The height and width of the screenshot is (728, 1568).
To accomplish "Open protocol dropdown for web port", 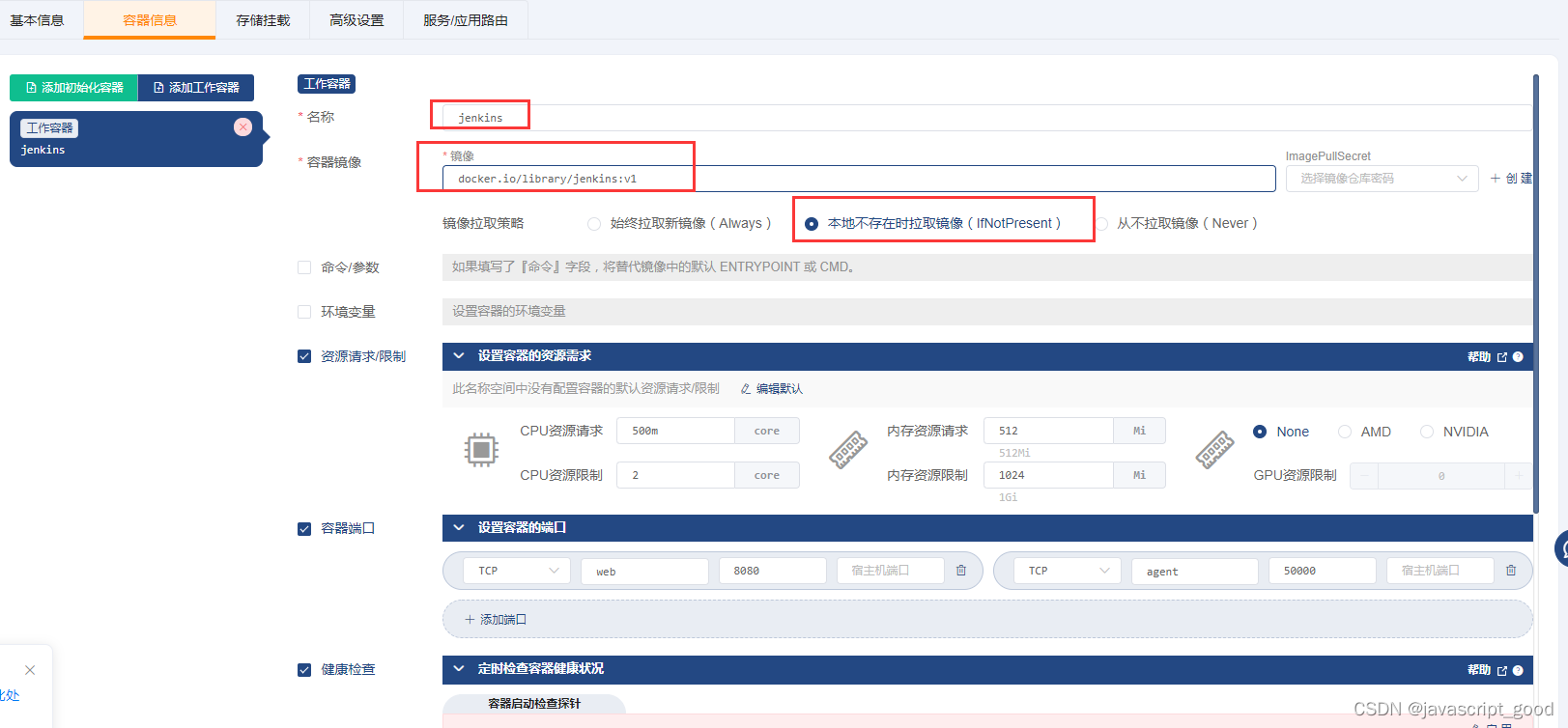I will coord(517,571).
